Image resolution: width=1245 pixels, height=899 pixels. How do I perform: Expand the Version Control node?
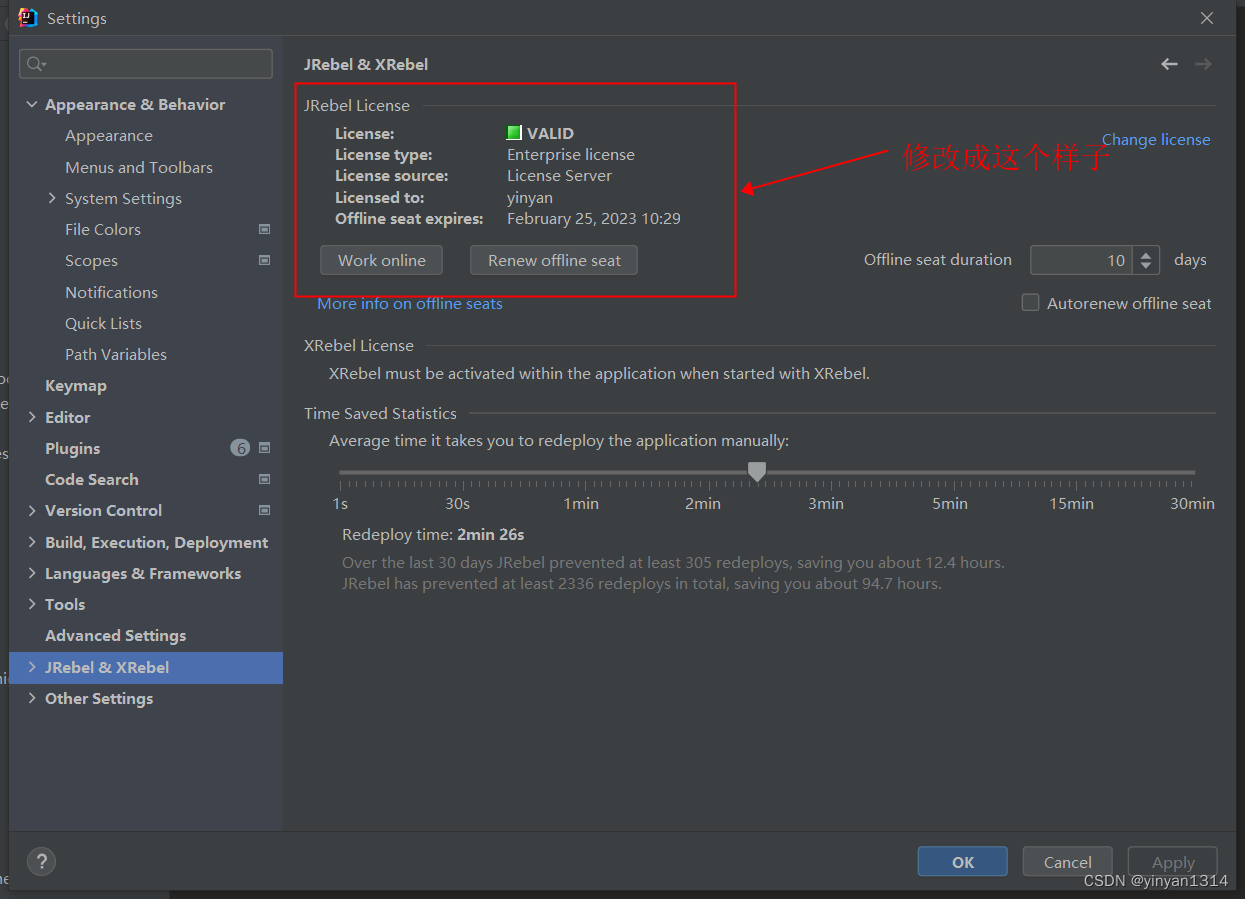pyautogui.click(x=32, y=510)
